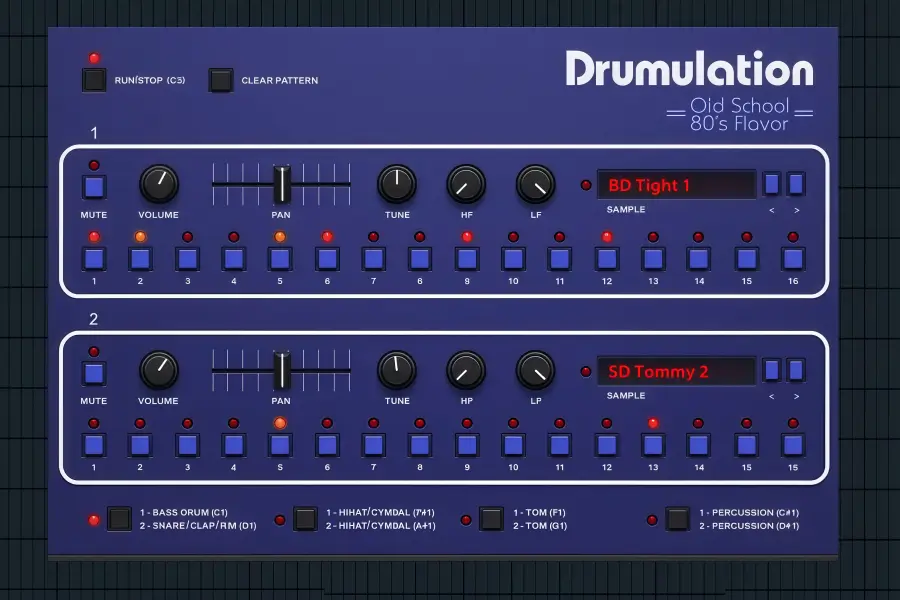This screenshot has height=600, width=900.
Task: Toggle step 7 in channel 2
Action: click(374, 445)
